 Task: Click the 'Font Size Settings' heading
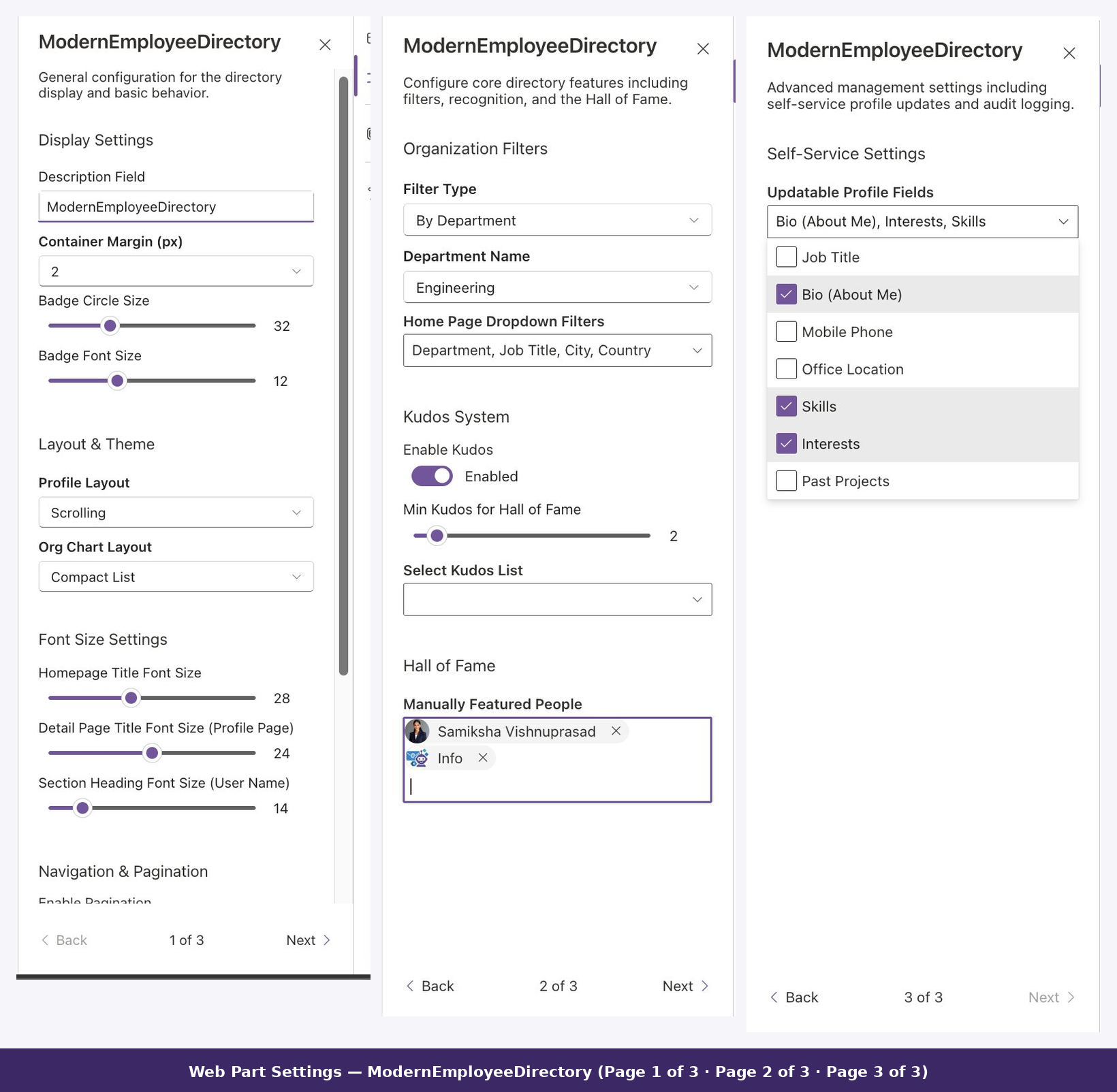click(103, 639)
